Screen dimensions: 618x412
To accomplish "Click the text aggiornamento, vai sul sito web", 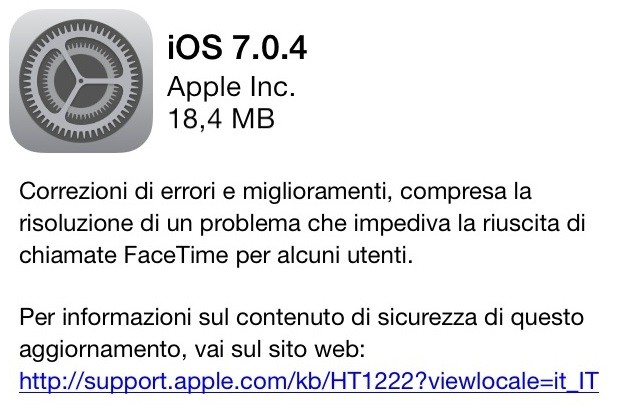I will [192, 350].
